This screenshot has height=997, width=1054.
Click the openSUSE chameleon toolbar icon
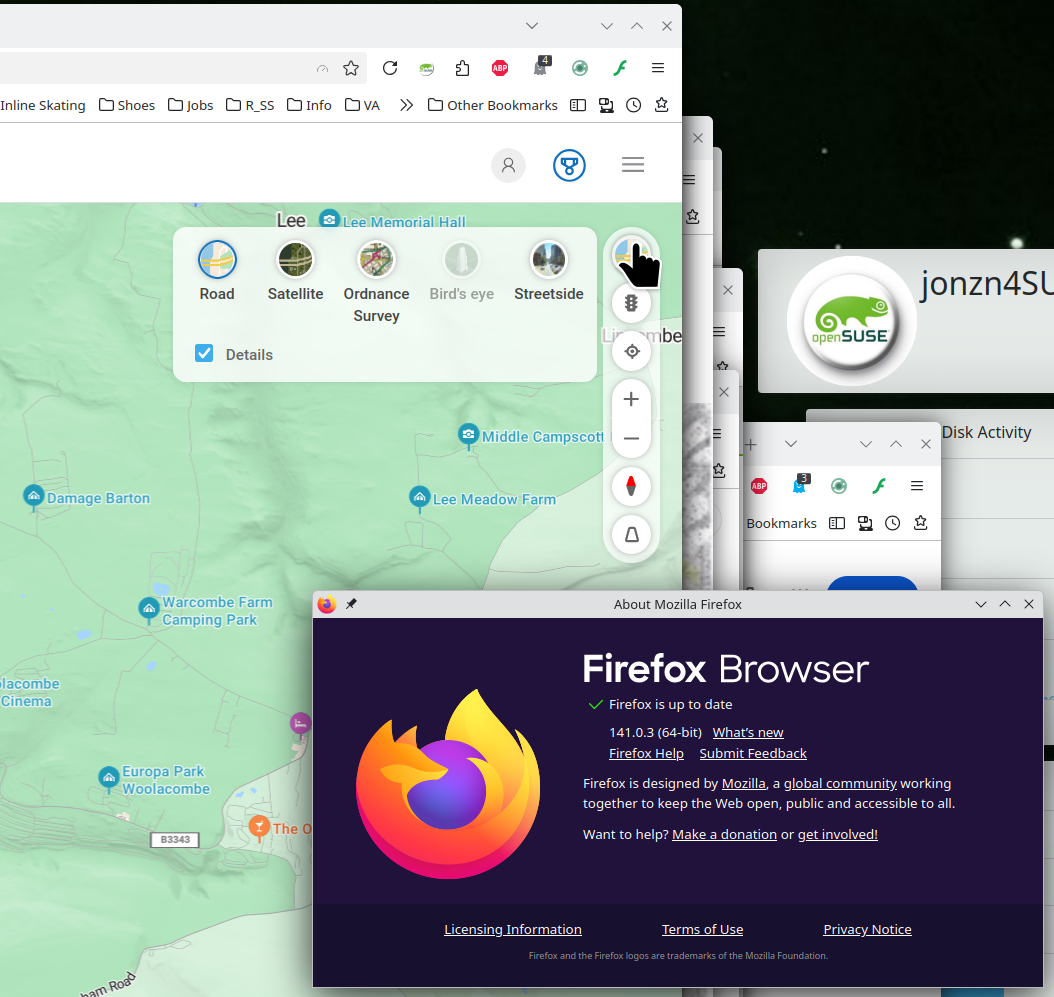pyautogui.click(x=426, y=68)
